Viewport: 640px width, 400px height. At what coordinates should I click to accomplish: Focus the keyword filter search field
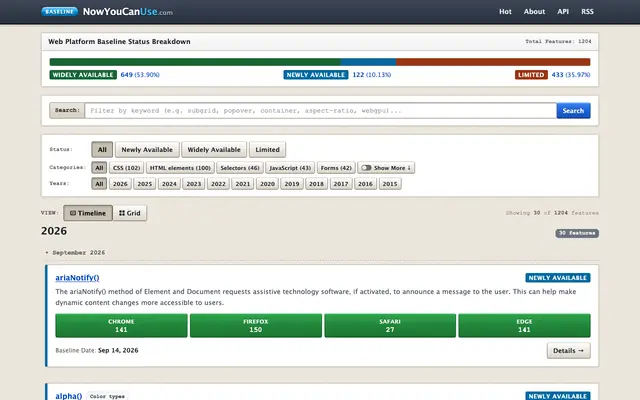pos(320,111)
